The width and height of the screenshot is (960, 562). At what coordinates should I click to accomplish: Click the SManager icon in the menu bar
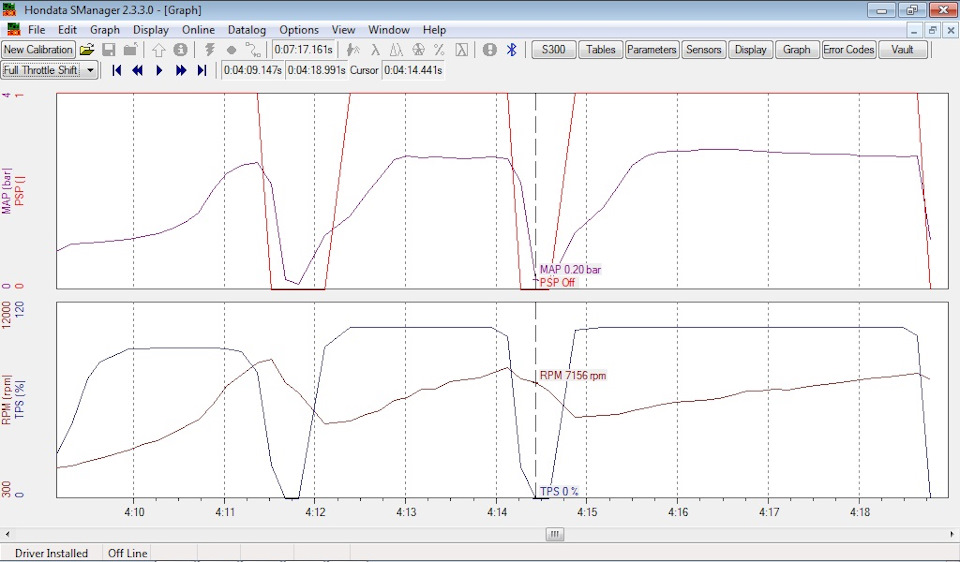click(13, 29)
